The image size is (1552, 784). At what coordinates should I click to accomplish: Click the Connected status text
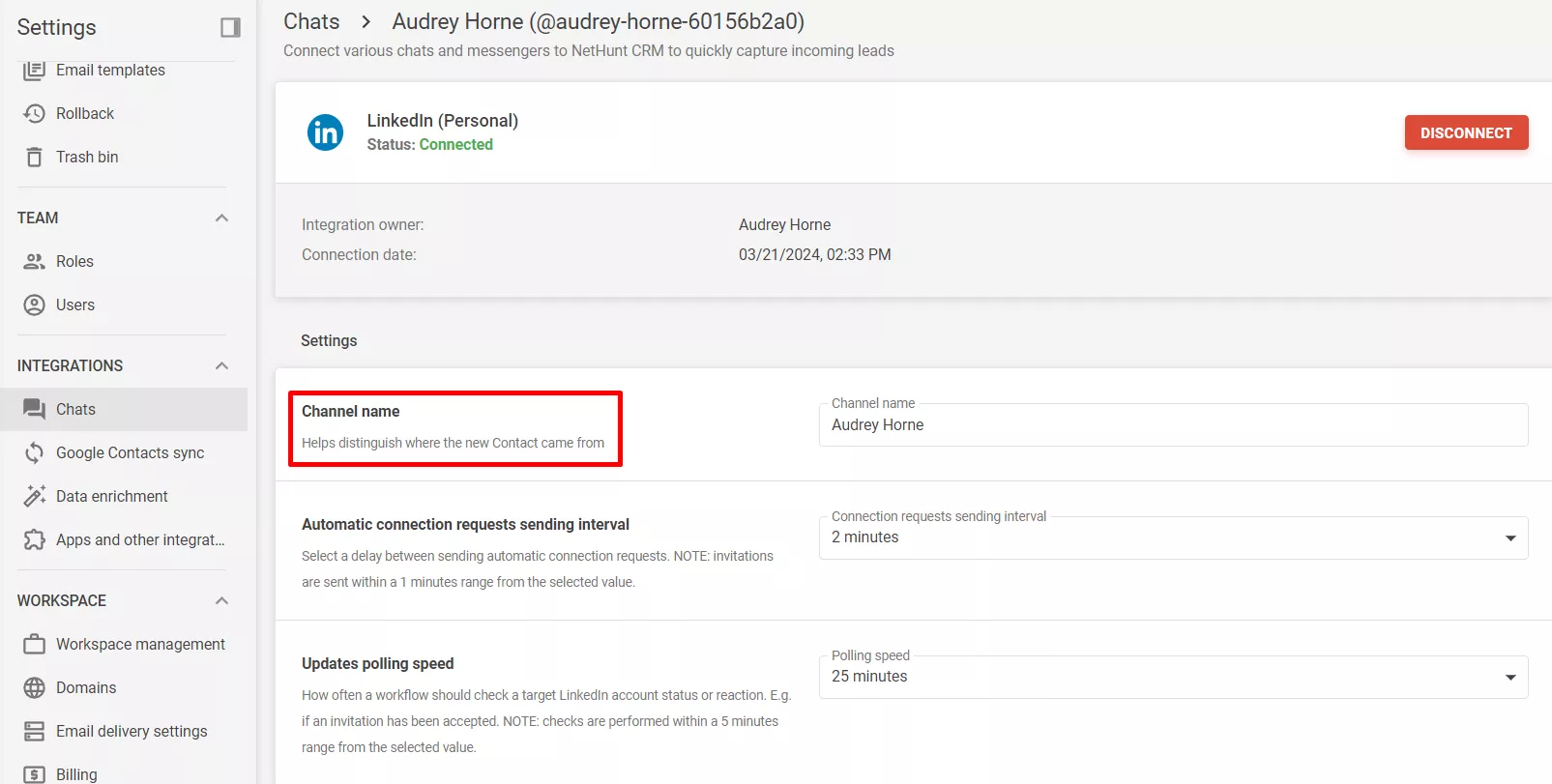tap(455, 144)
